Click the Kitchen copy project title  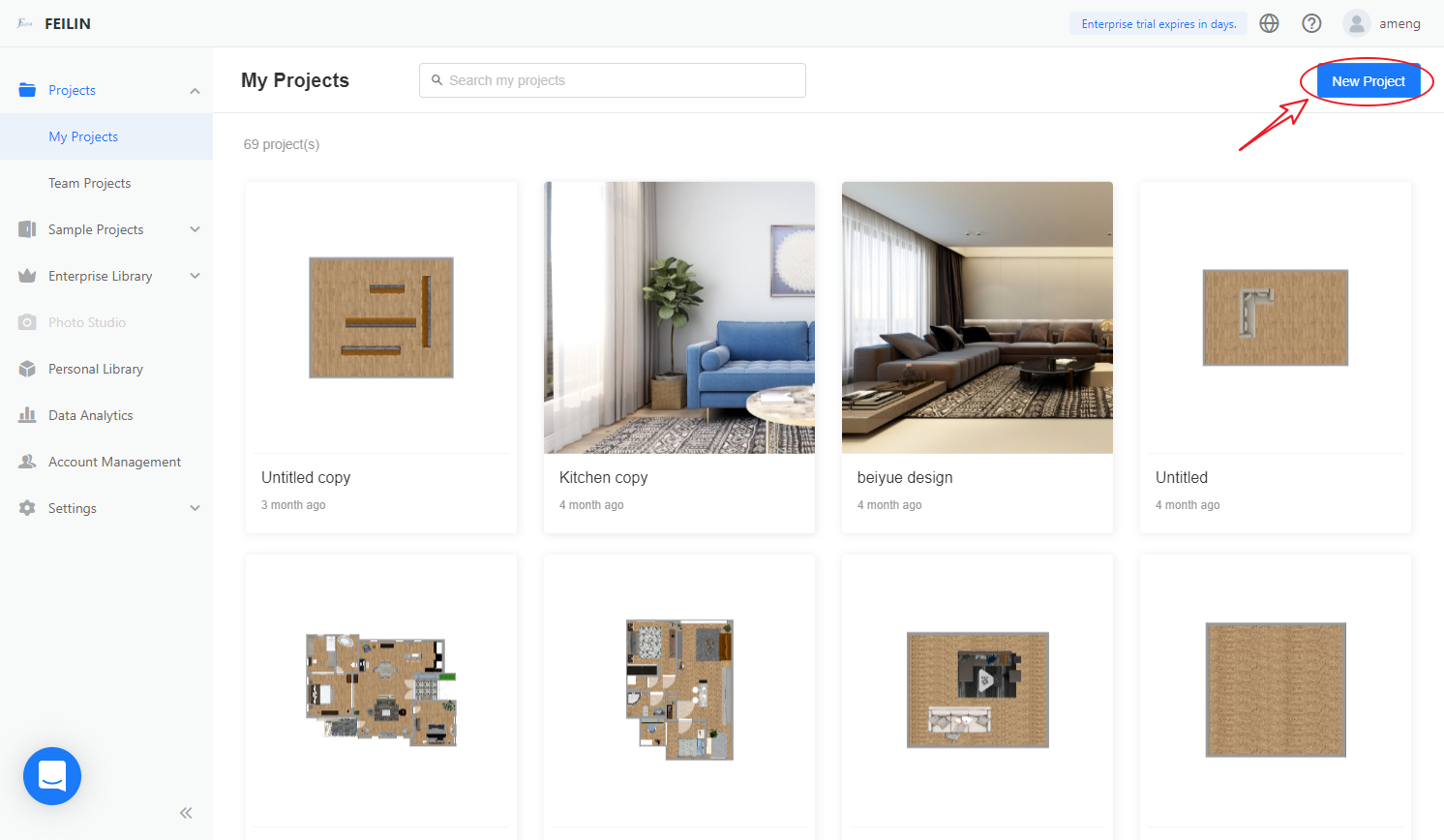pos(603,477)
